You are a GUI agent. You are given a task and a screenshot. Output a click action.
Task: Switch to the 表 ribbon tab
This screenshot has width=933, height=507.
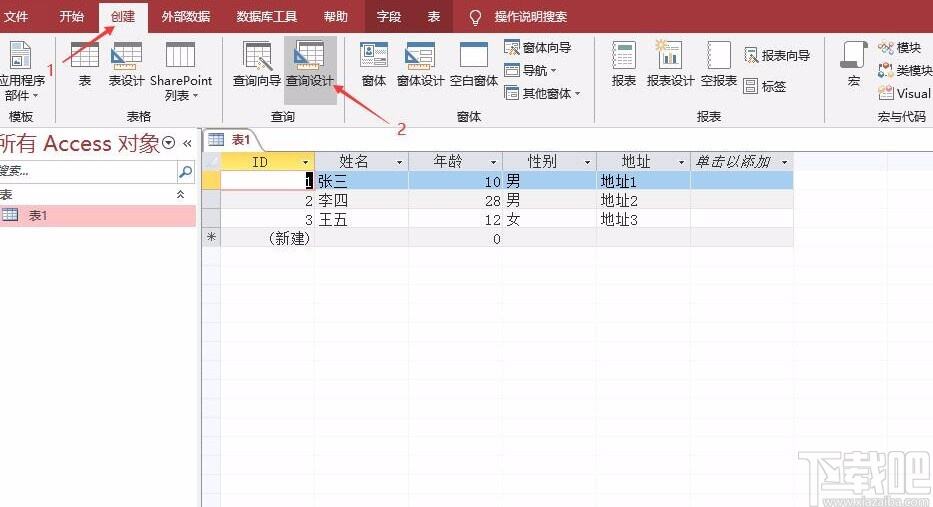tap(434, 17)
